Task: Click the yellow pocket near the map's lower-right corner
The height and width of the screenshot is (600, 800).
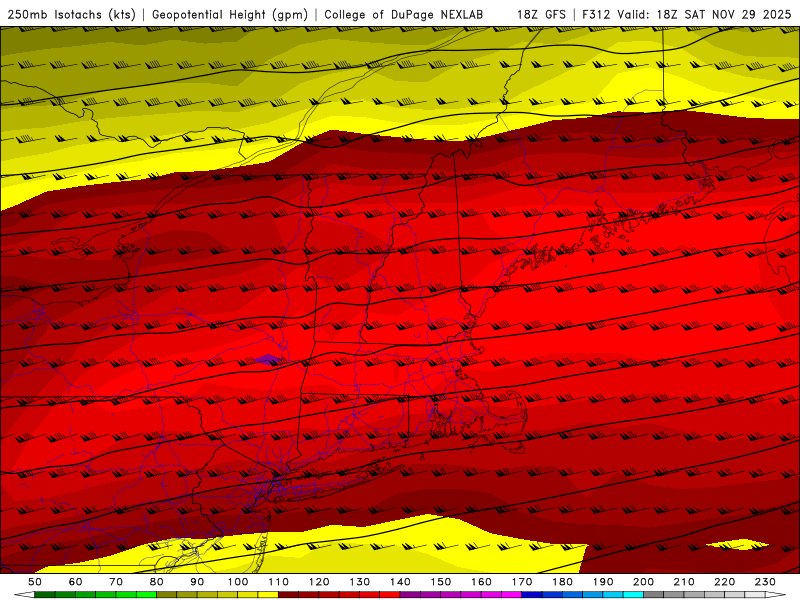Action: 738,545
